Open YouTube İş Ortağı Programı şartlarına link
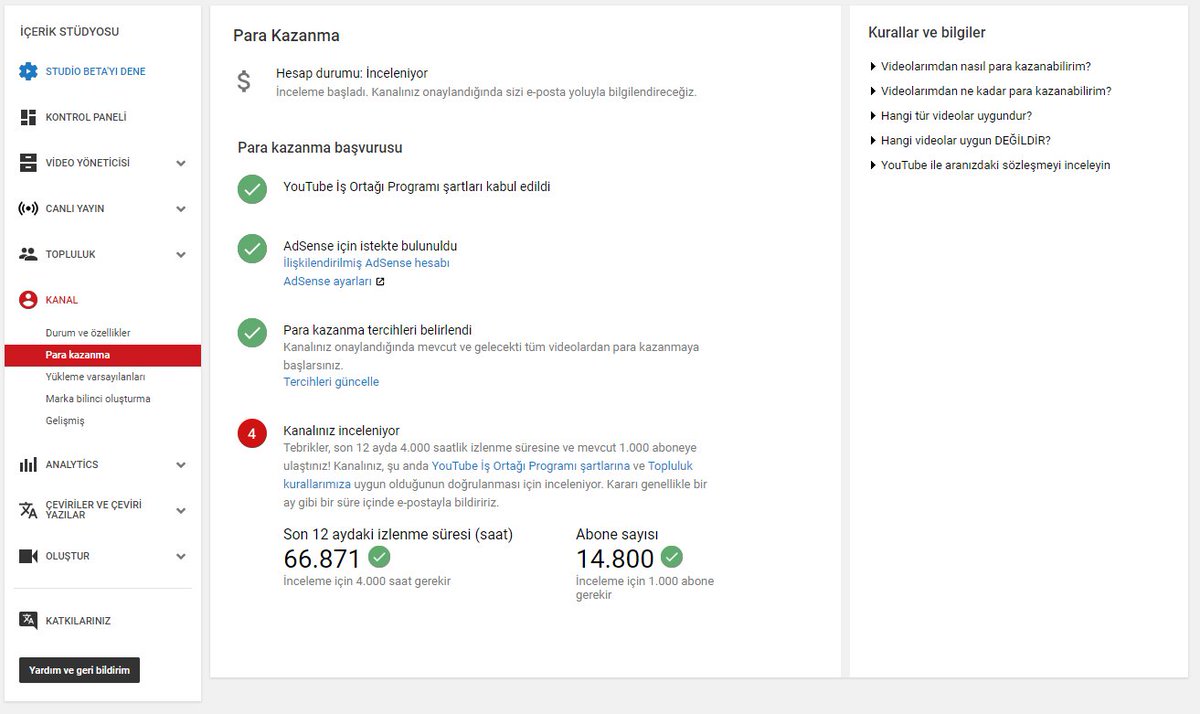The image size is (1200, 714). click(530, 466)
